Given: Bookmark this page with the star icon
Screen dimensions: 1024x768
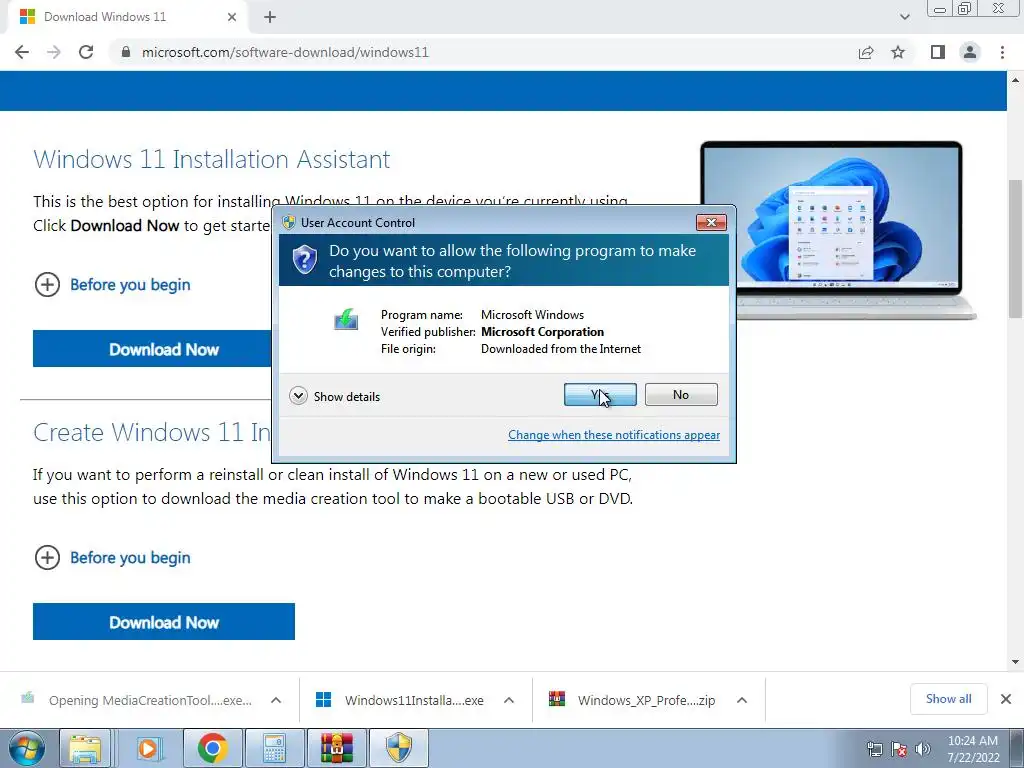Looking at the screenshot, I should [x=898, y=52].
